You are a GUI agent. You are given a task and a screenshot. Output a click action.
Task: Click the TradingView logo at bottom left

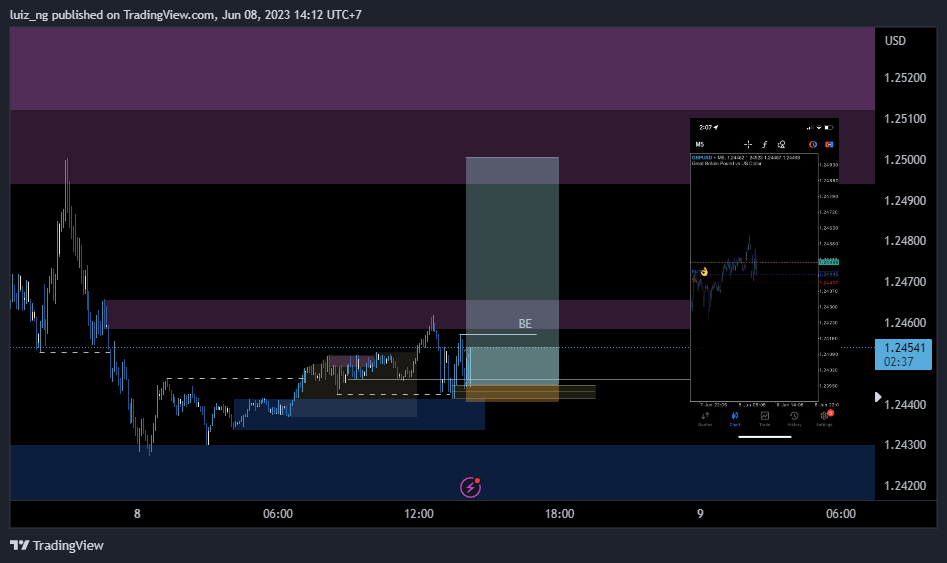[57, 545]
